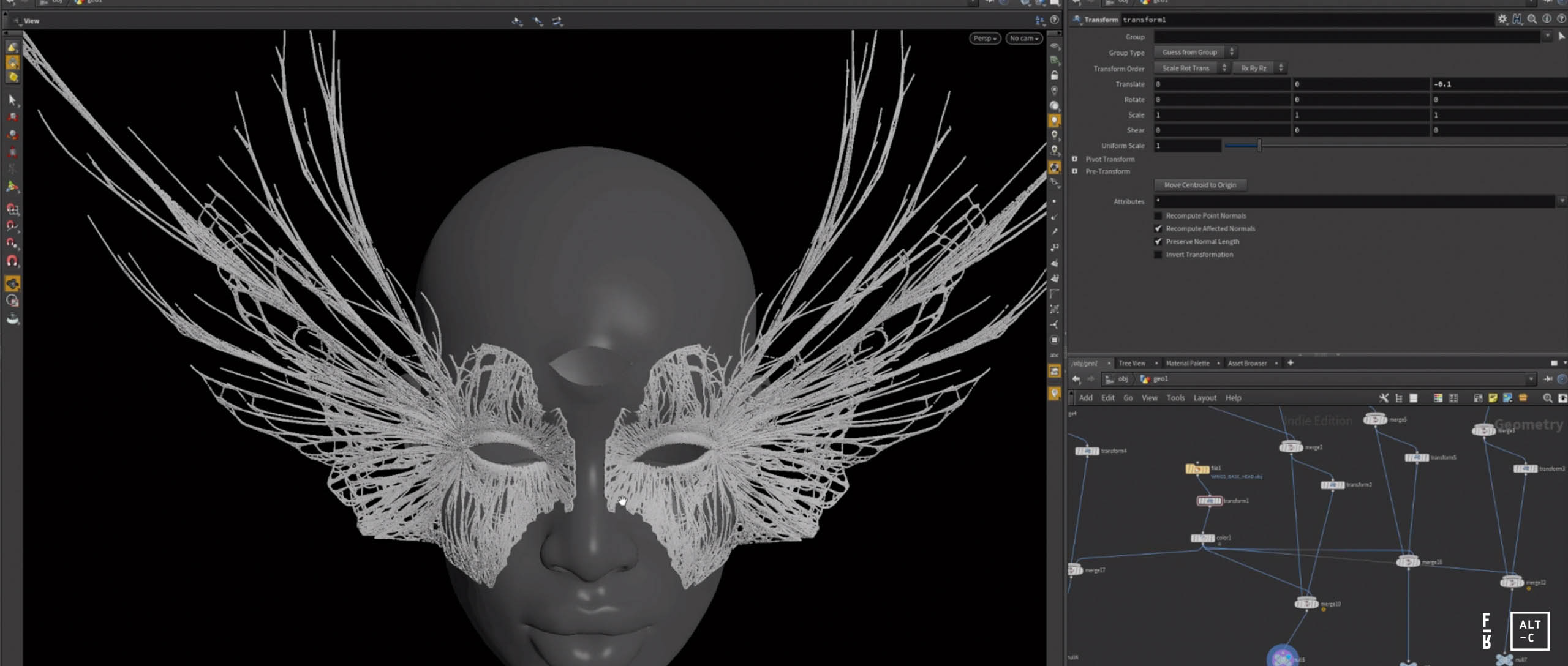Open parameter gear settings menu
This screenshot has width=1568, height=666.
coord(1502,20)
